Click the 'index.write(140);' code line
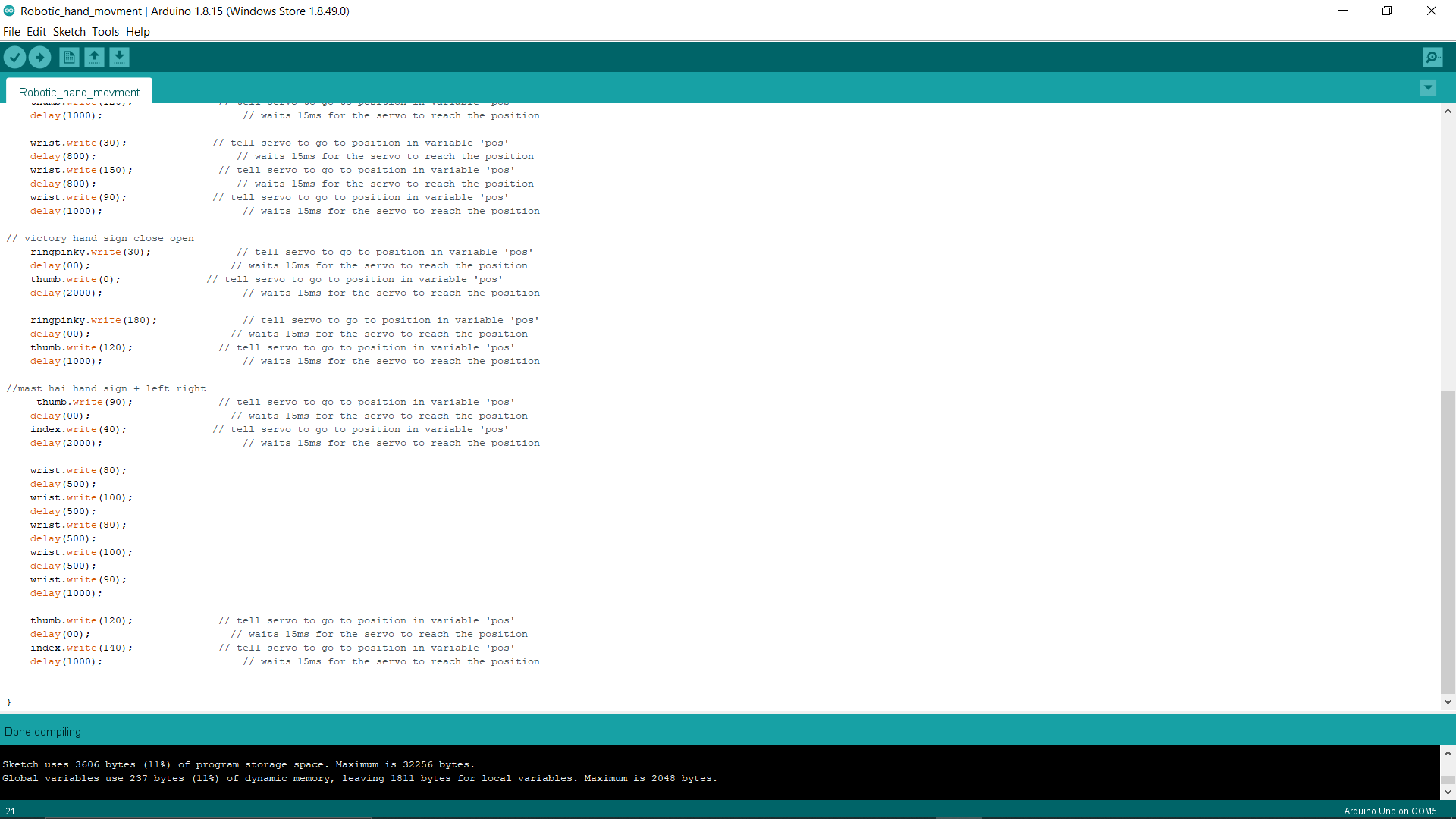Viewport: 1456px width, 819px height. click(81, 648)
